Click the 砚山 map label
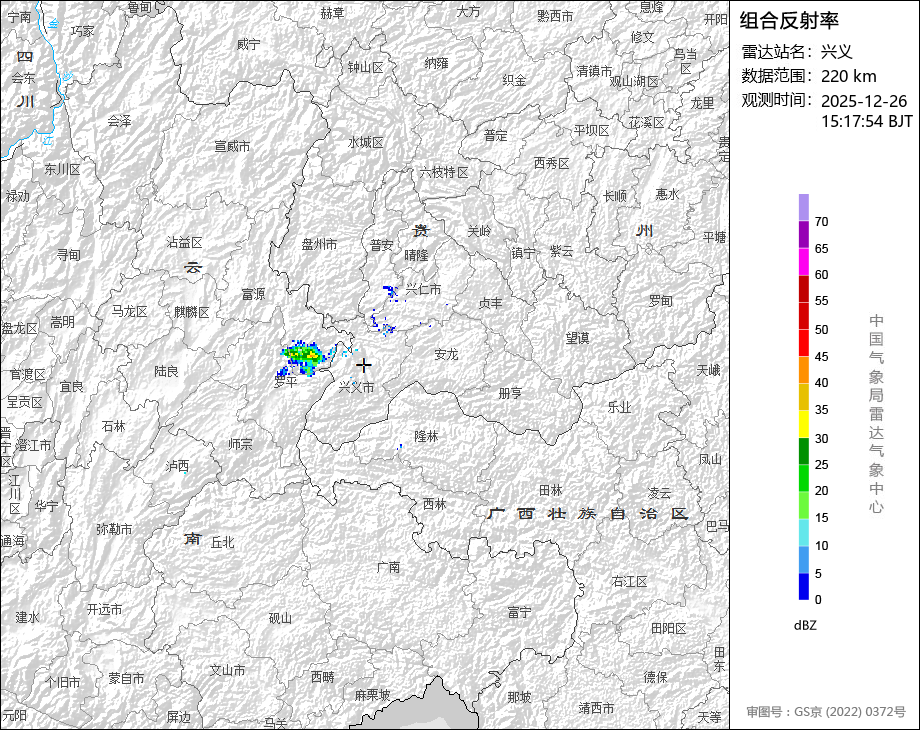 pos(280,618)
